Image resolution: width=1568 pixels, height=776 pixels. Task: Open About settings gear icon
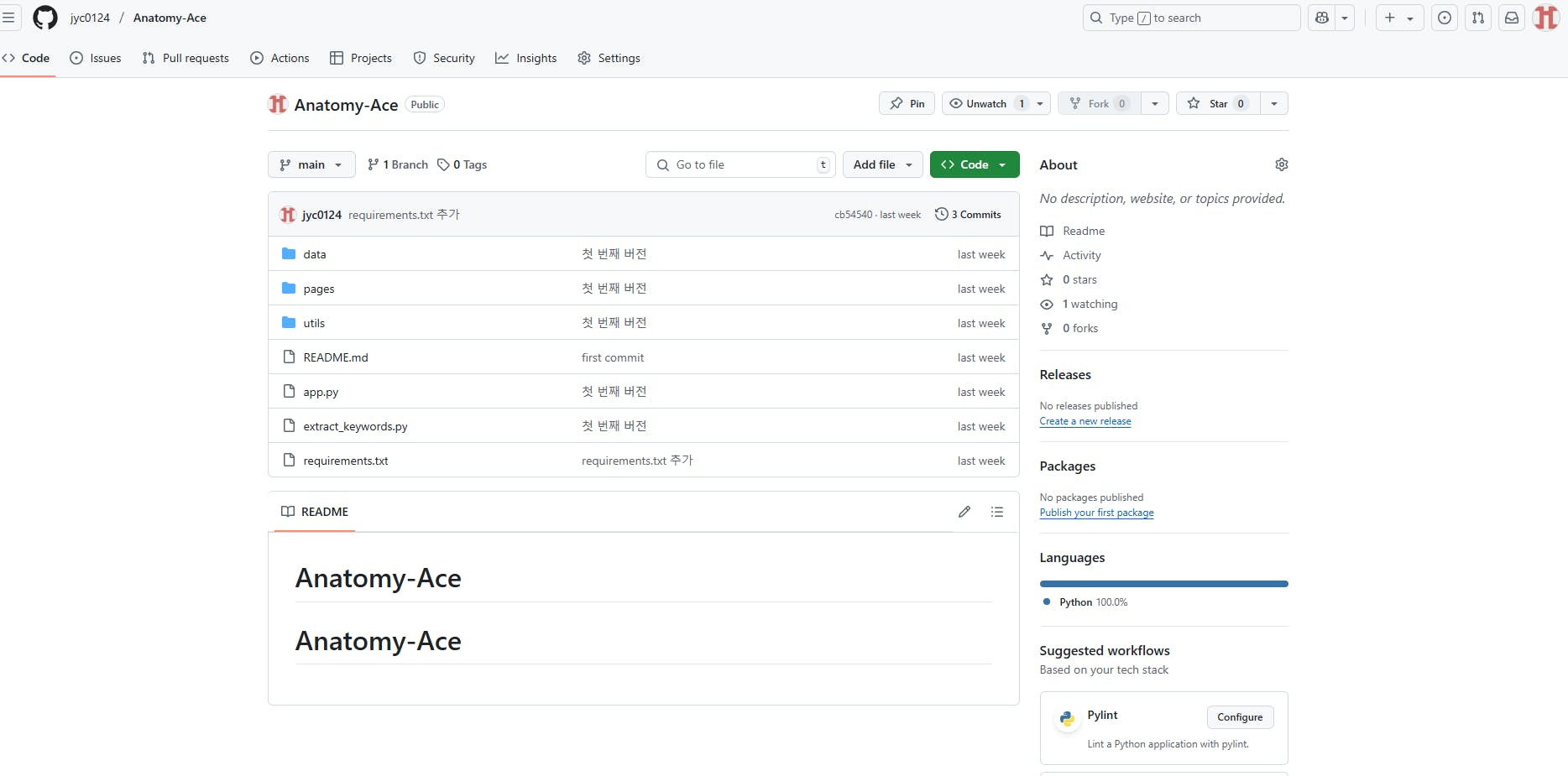[1281, 164]
